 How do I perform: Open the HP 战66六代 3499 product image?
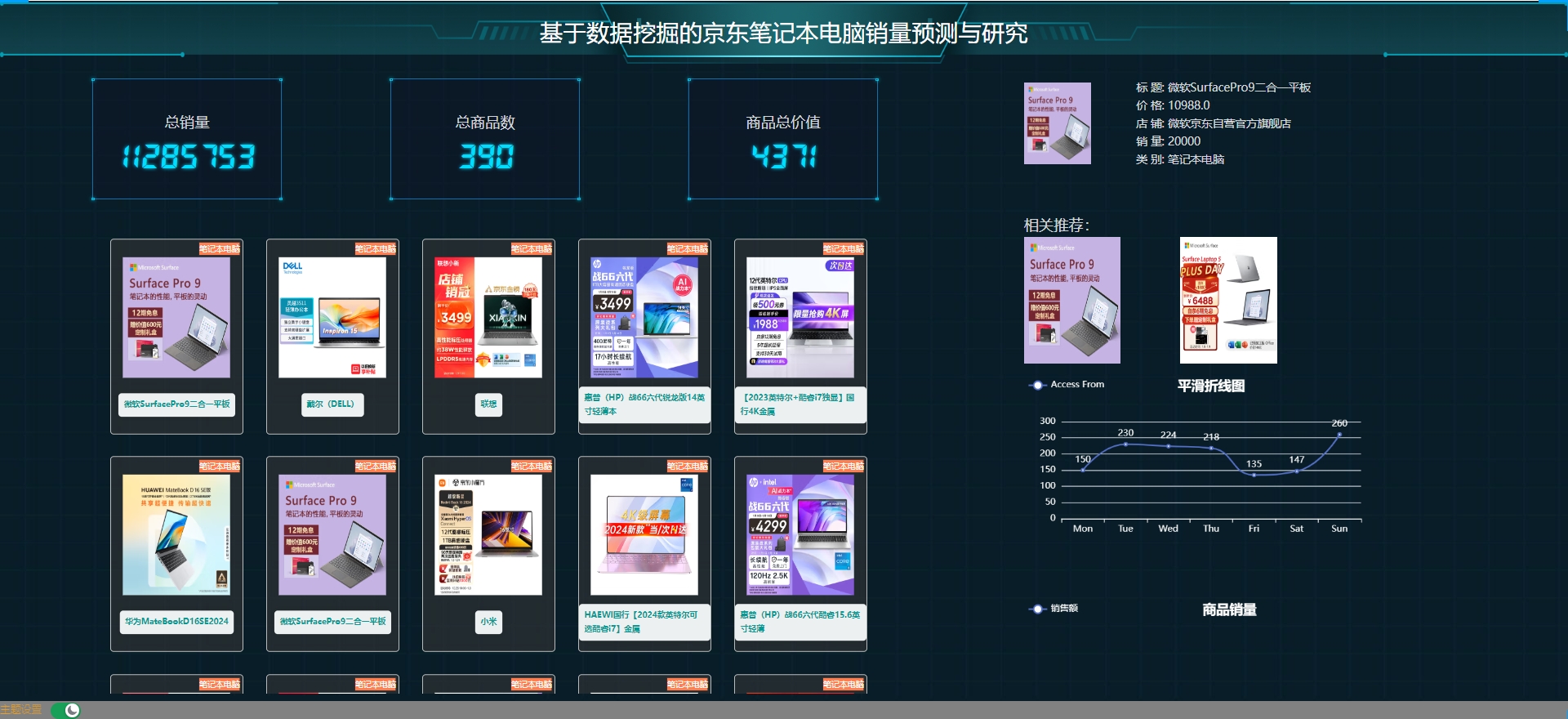[644, 318]
